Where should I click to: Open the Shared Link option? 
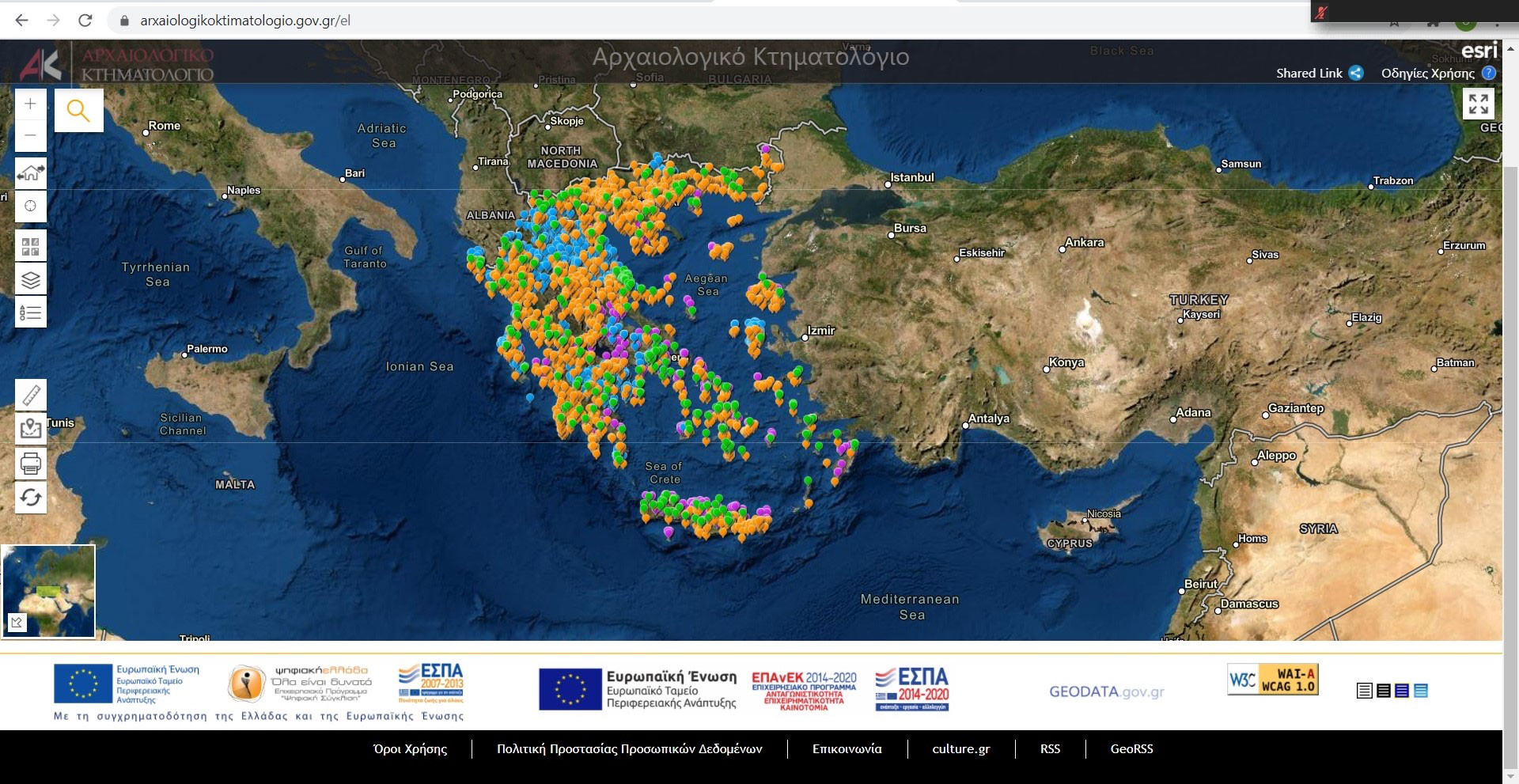(x=1319, y=74)
